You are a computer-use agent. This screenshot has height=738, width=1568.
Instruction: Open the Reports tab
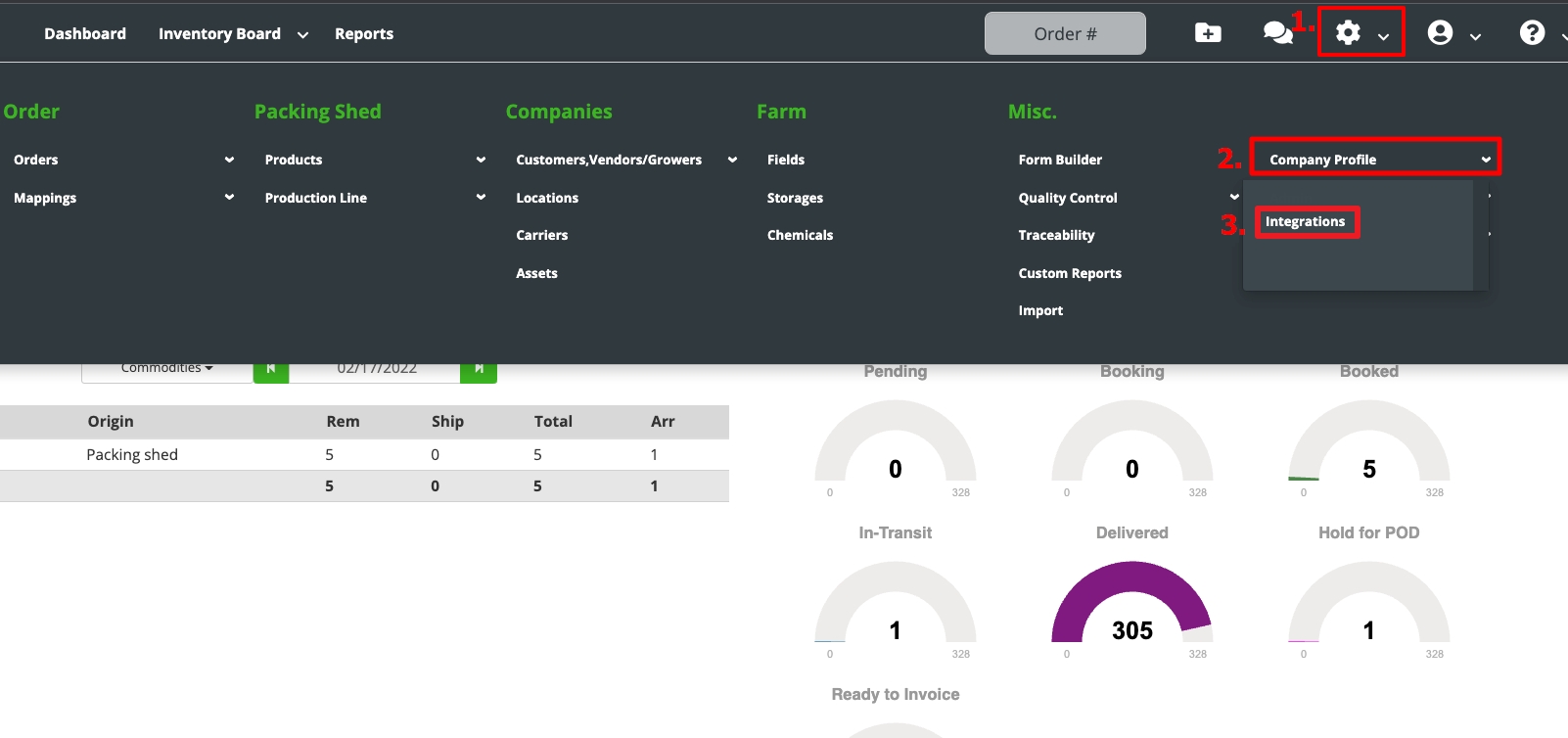(x=364, y=34)
